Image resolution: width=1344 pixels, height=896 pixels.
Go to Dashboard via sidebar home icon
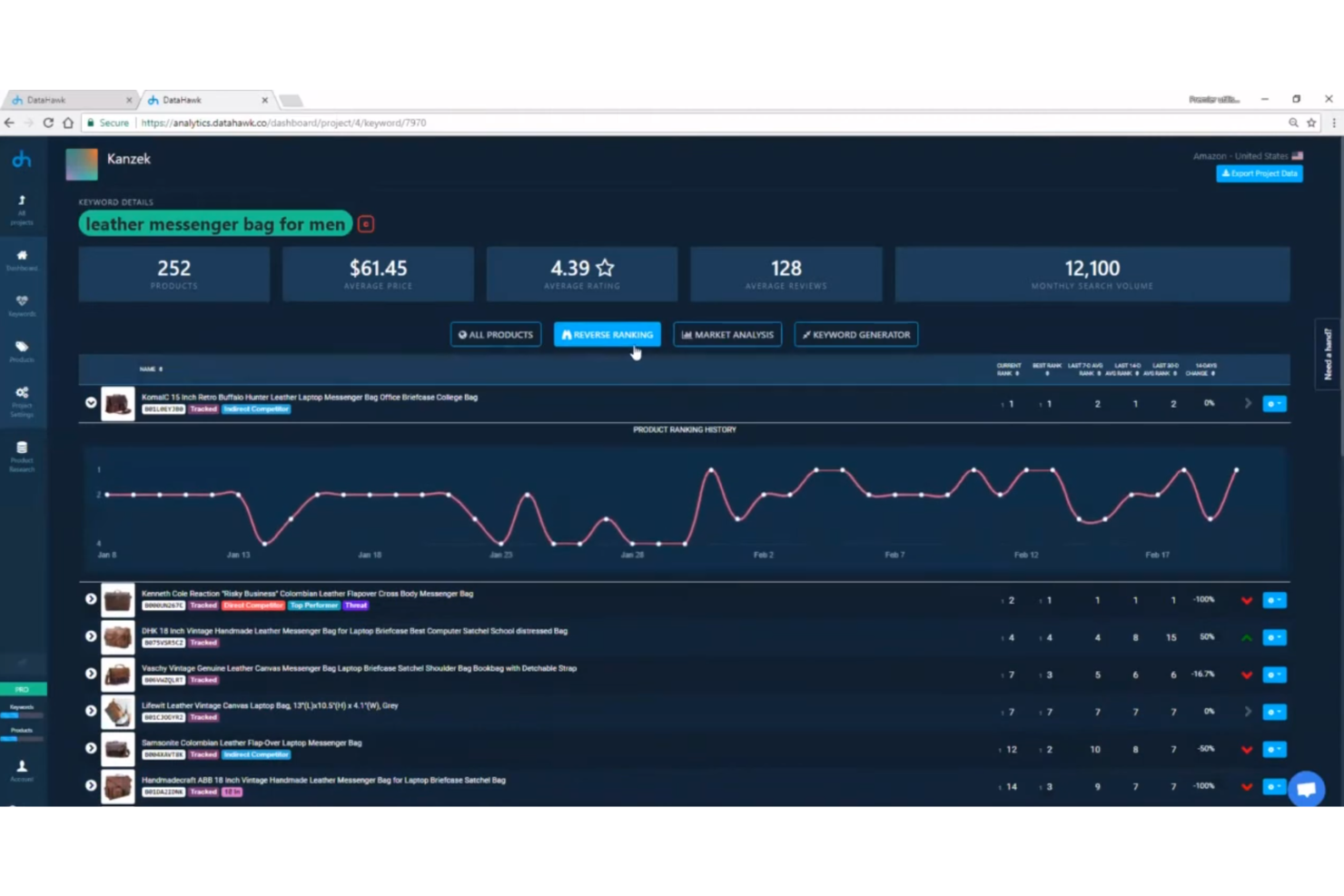22,261
